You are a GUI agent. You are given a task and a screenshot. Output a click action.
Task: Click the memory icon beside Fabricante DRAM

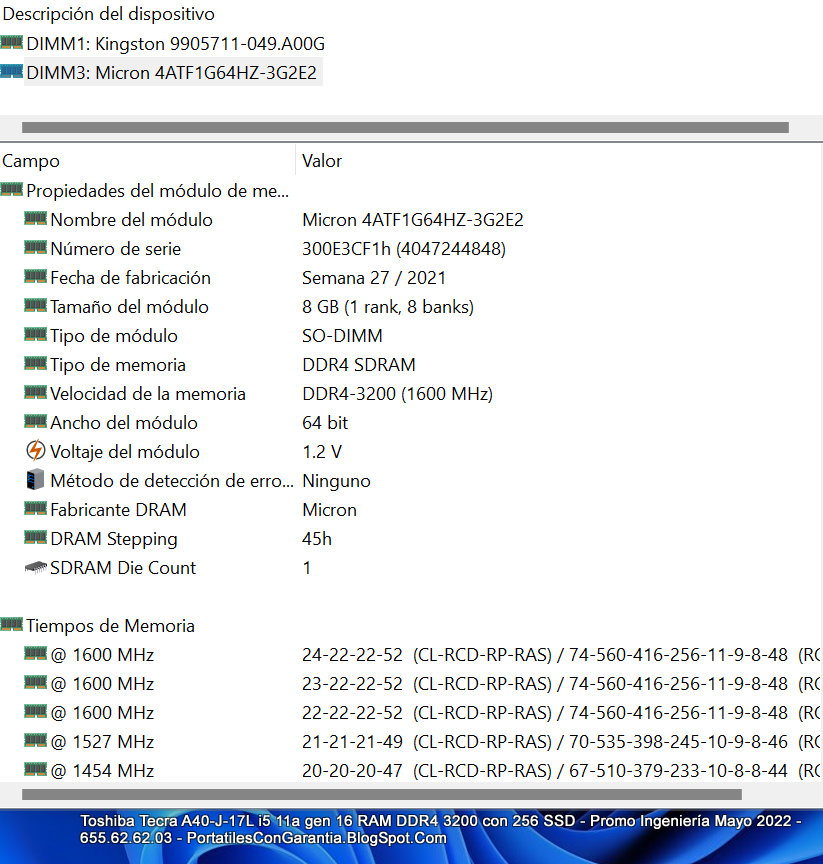(x=36, y=509)
